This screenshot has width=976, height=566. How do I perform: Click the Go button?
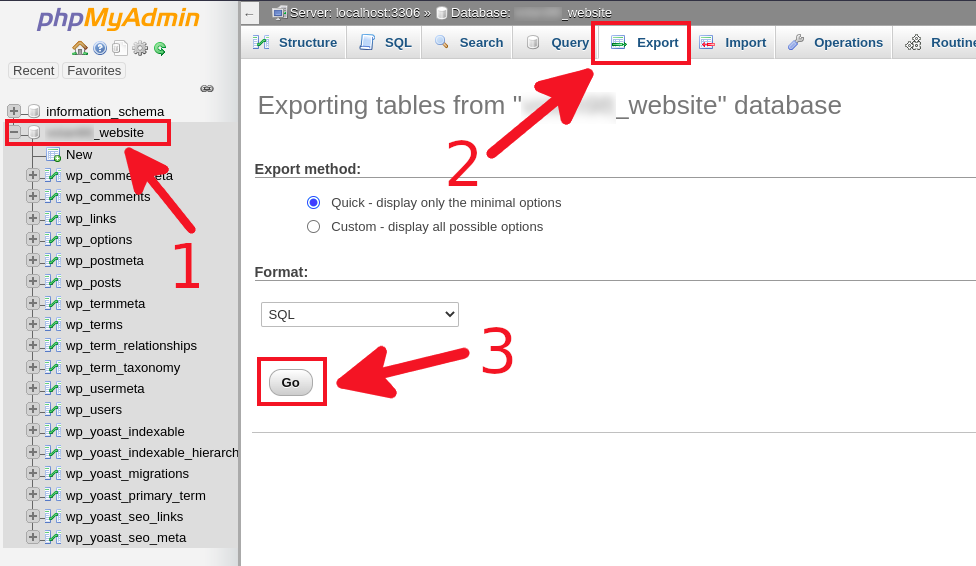(291, 382)
